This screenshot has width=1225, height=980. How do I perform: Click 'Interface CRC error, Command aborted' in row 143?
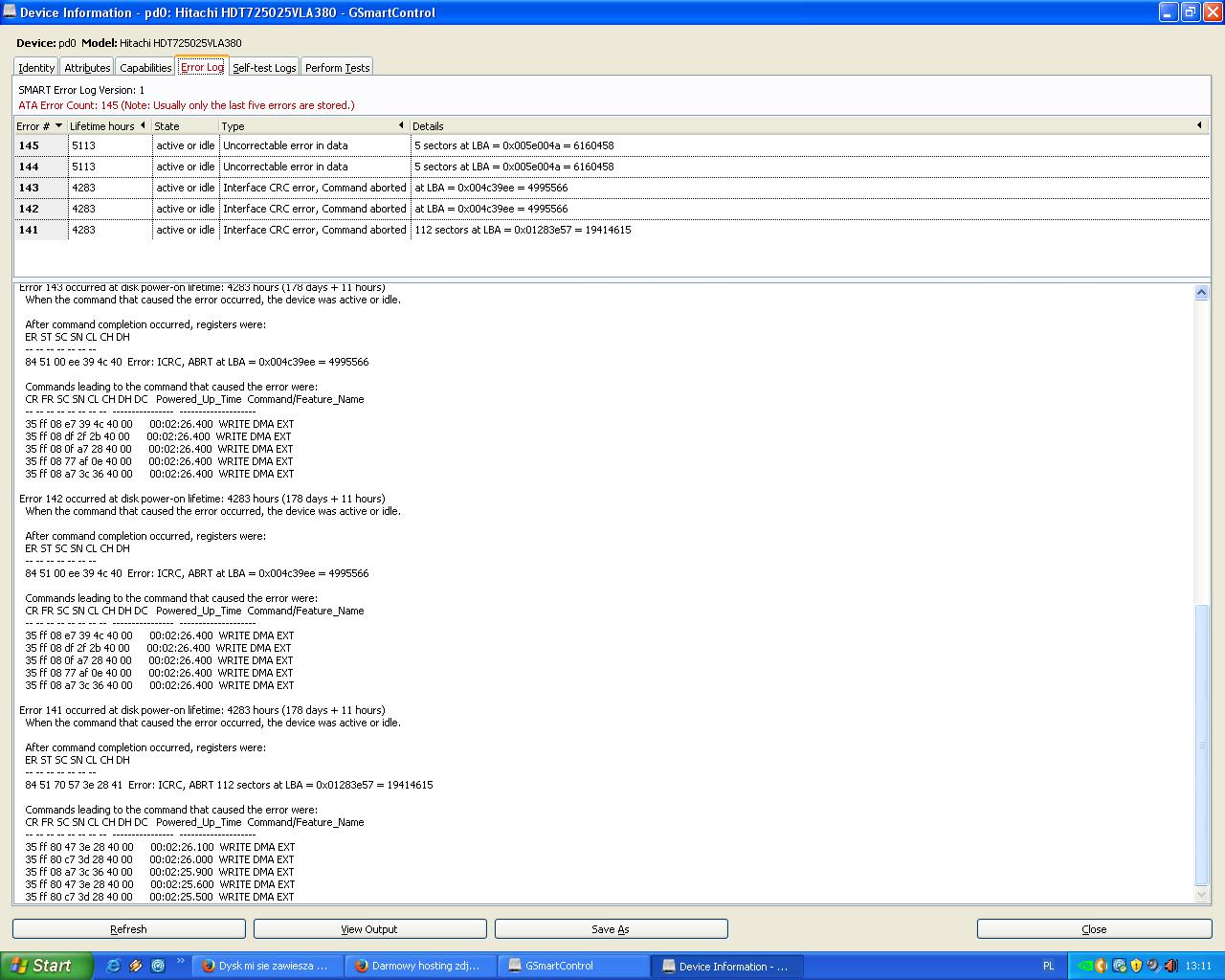click(x=315, y=188)
